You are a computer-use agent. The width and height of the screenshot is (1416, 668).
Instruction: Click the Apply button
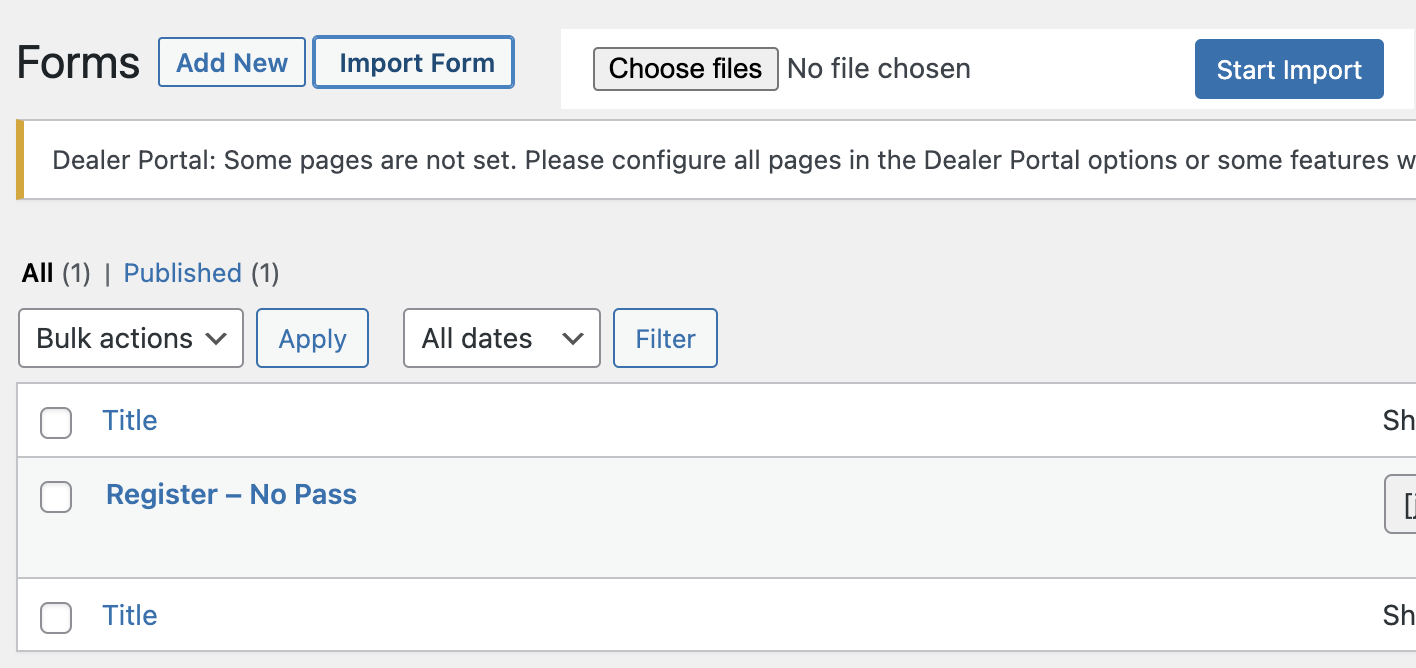coord(312,338)
